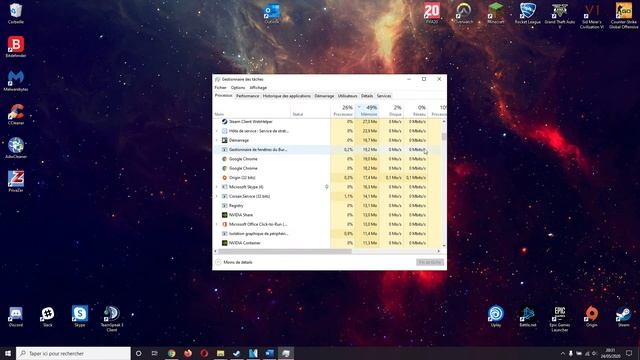Image resolution: width=640 pixels, height=360 pixels.
Task: Switch to the Services tab
Action: click(x=384, y=96)
